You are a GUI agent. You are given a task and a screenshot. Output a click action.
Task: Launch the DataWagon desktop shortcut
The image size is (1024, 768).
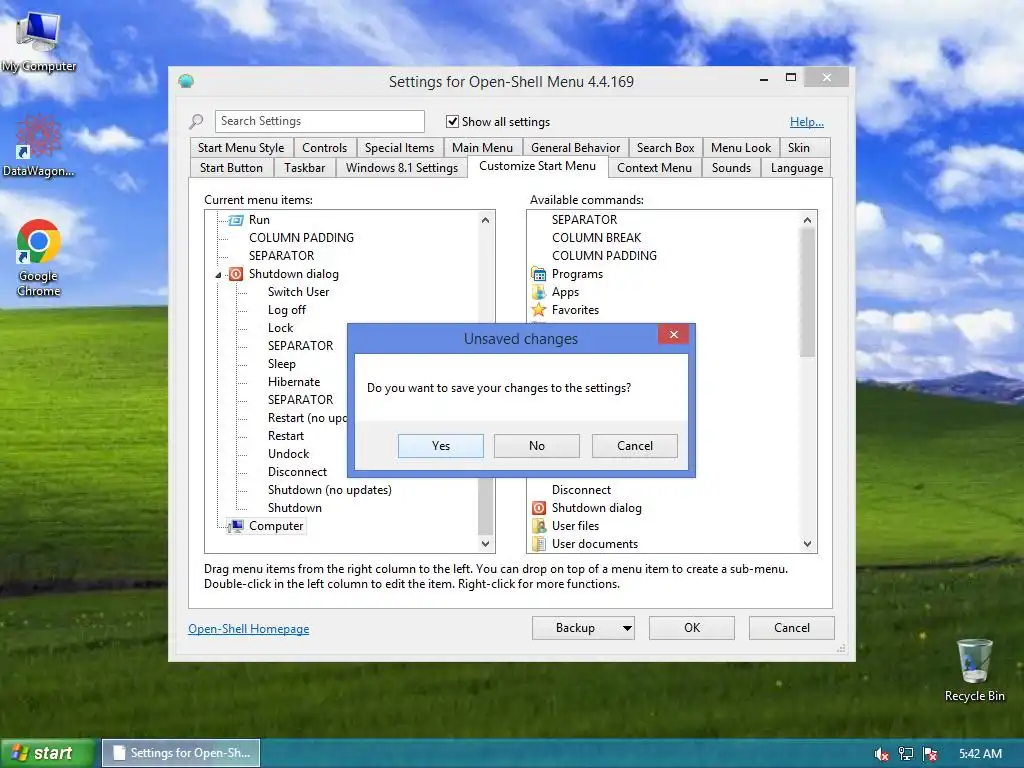[38, 145]
